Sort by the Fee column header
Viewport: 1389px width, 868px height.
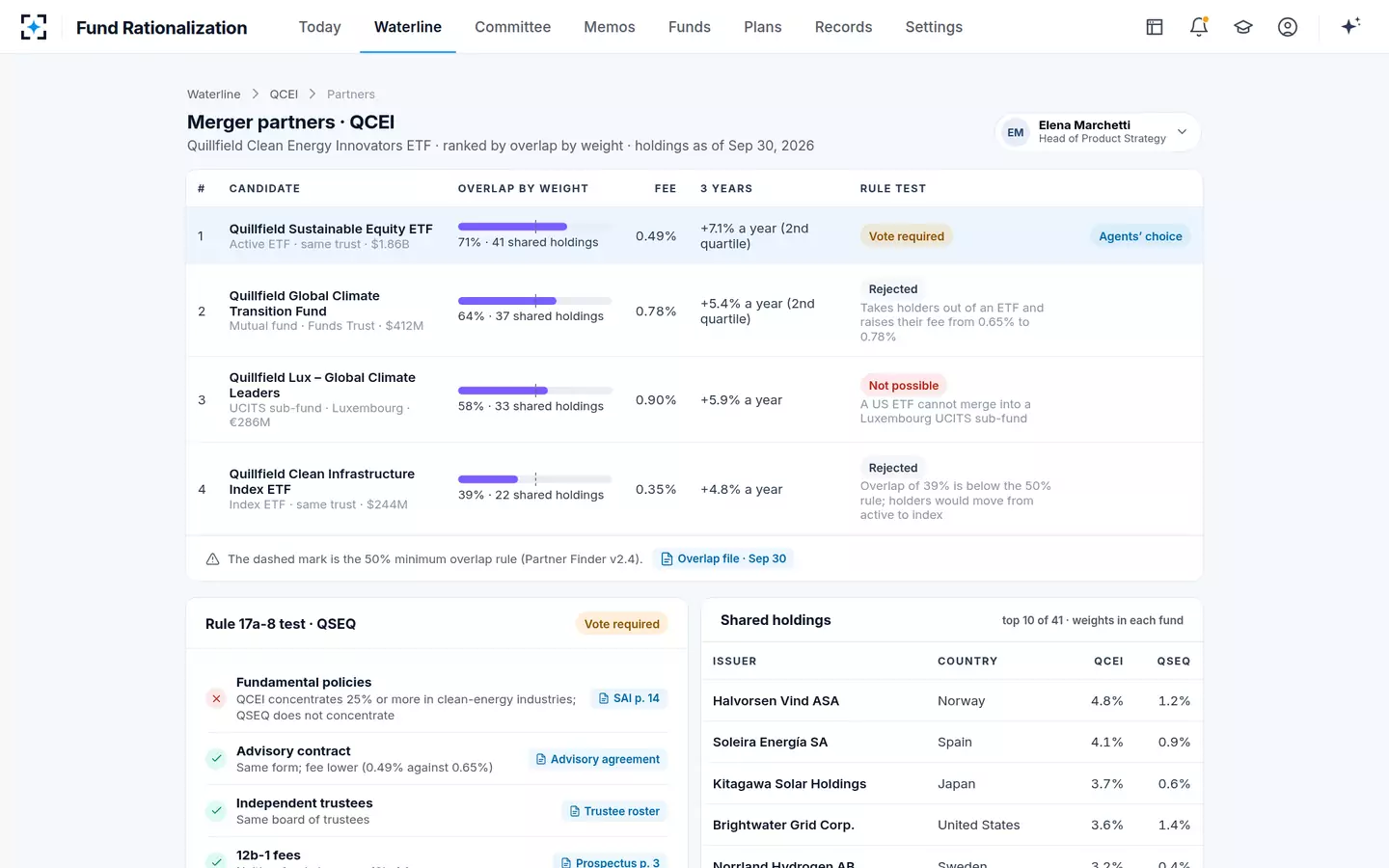[666, 189]
